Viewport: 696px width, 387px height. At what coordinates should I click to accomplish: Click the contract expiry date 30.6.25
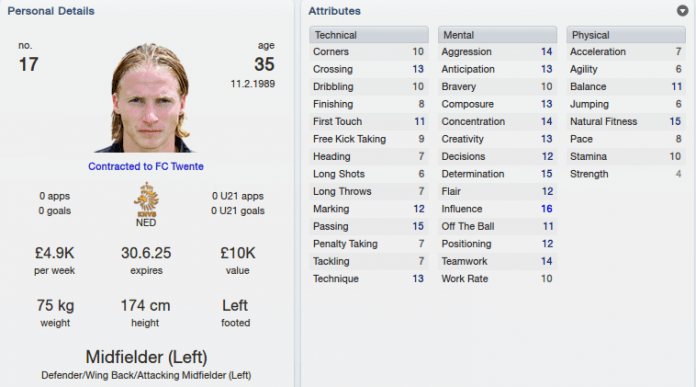click(146, 253)
